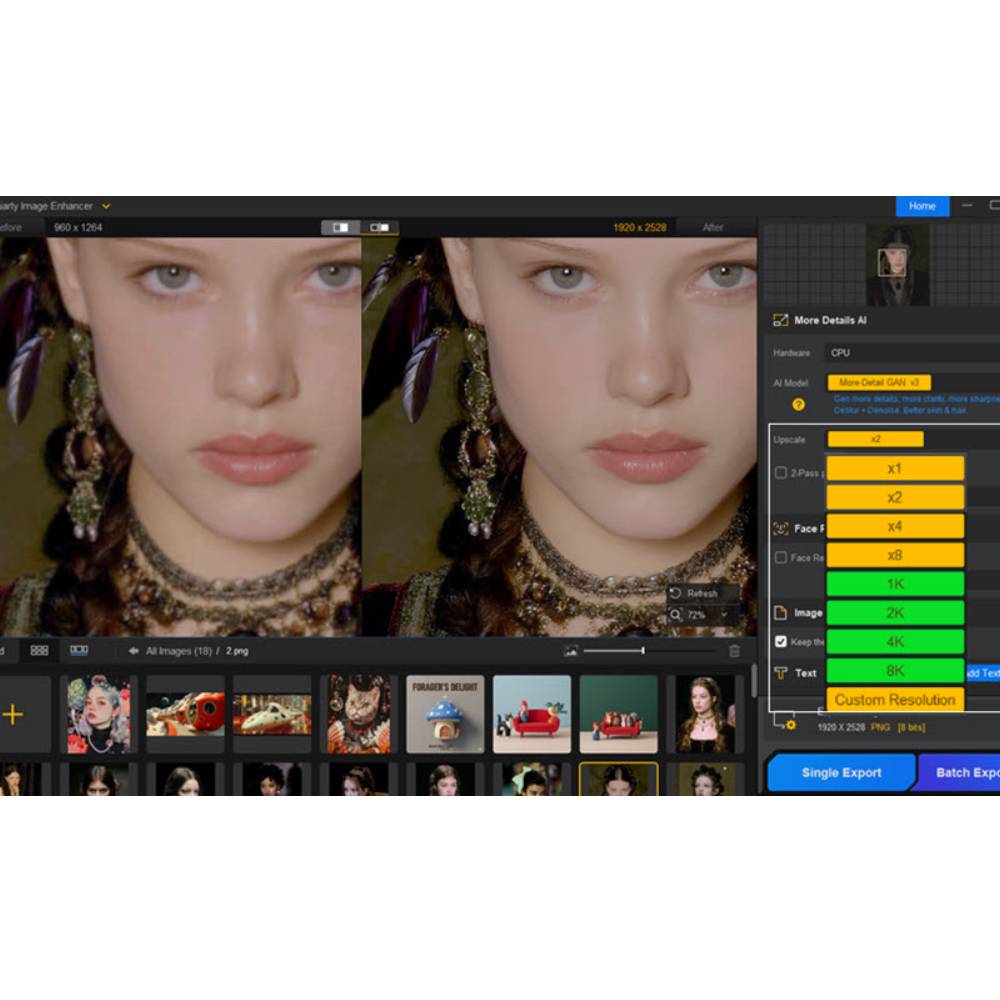Open the More-Detail GAN v3 model dropdown
The image size is (1000, 1000).
click(x=879, y=382)
